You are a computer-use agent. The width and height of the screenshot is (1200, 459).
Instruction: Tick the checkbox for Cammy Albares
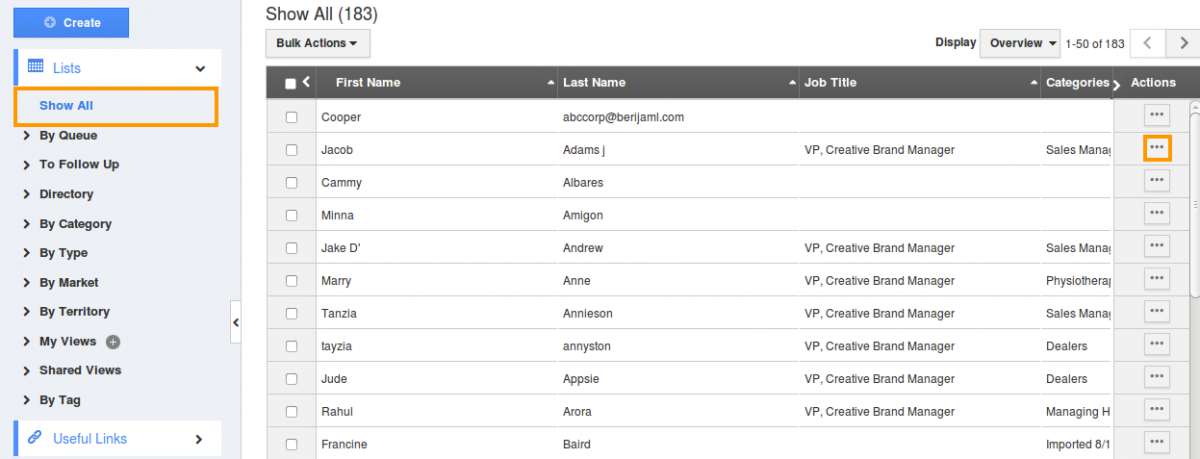click(x=292, y=183)
